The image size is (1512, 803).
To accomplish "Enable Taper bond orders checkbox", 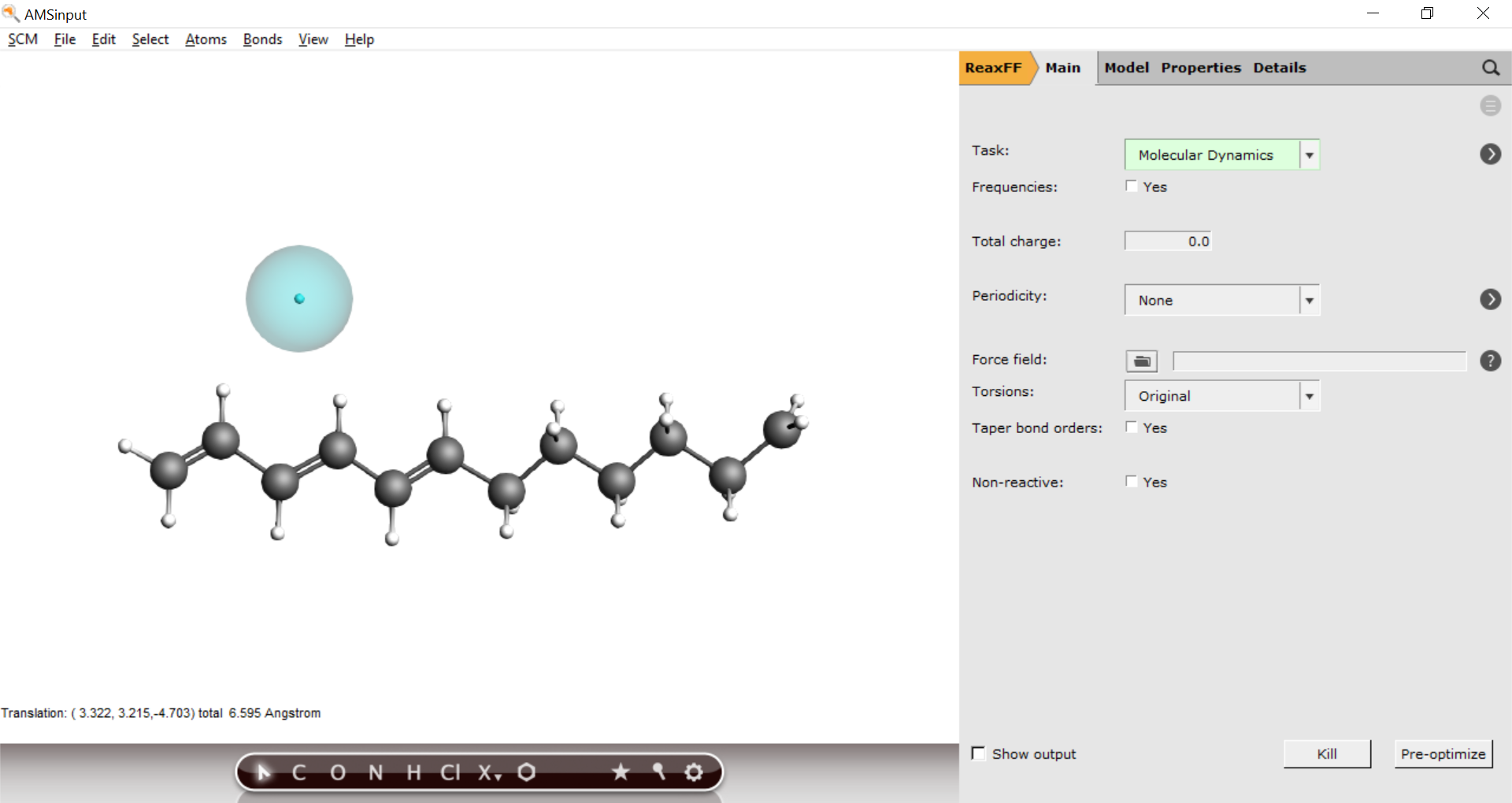I will (1132, 427).
